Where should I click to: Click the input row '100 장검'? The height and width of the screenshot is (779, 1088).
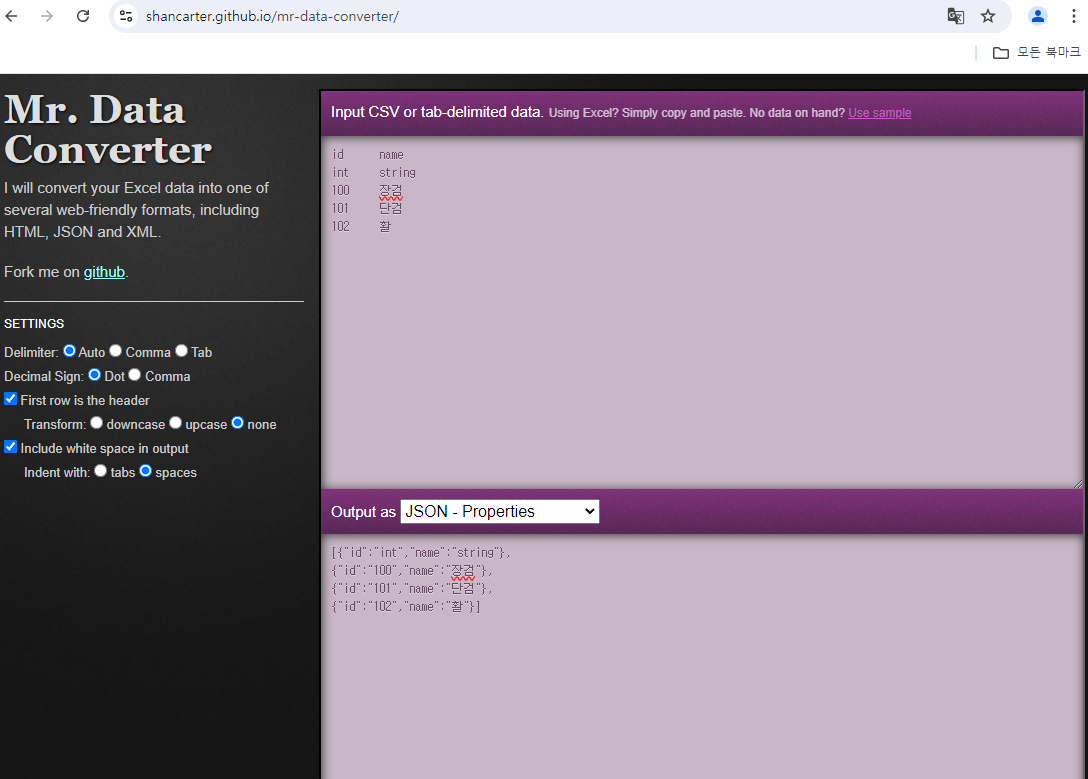(x=367, y=190)
